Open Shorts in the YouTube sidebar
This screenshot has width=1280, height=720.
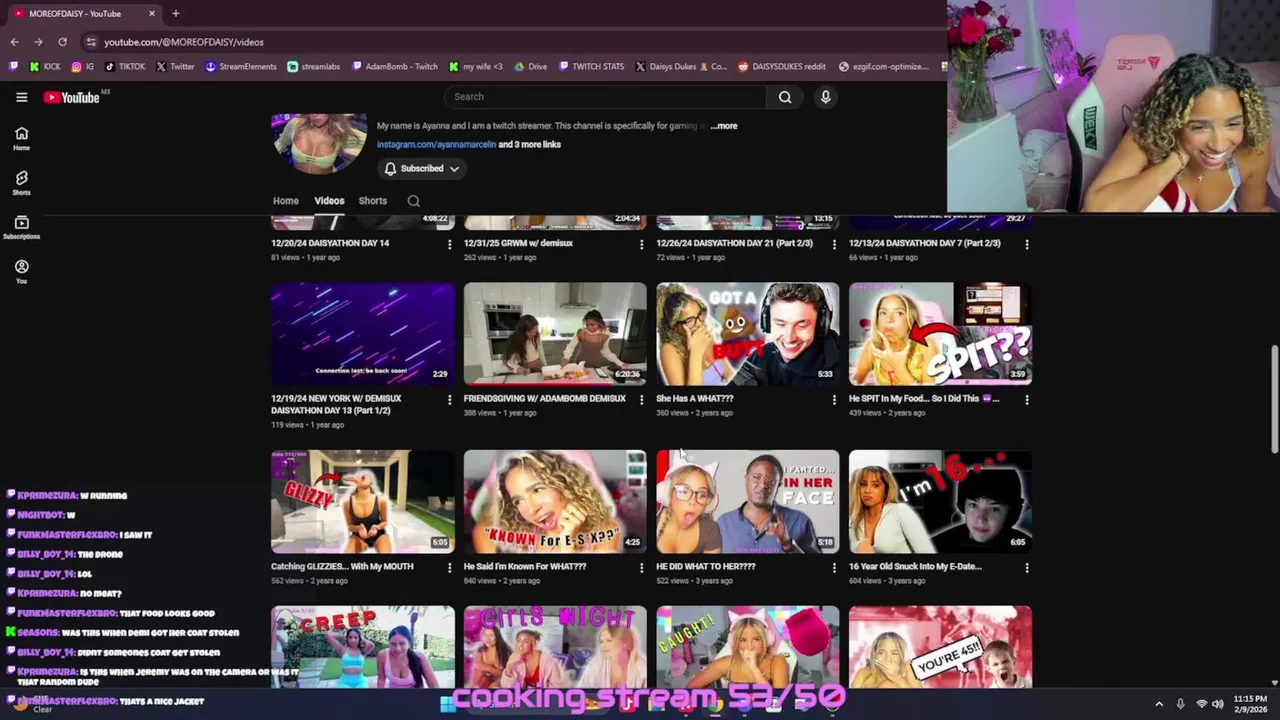click(x=21, y=183)
